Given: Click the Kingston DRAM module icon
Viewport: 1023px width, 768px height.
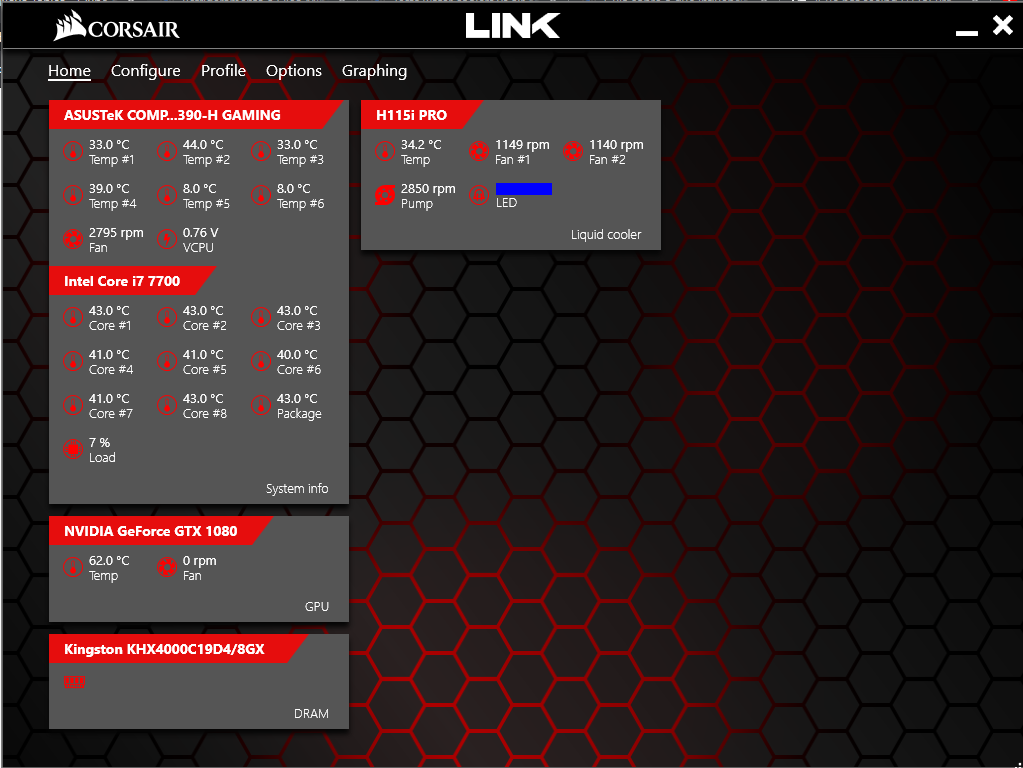Looking at the screenshot, I should [74, 683].
